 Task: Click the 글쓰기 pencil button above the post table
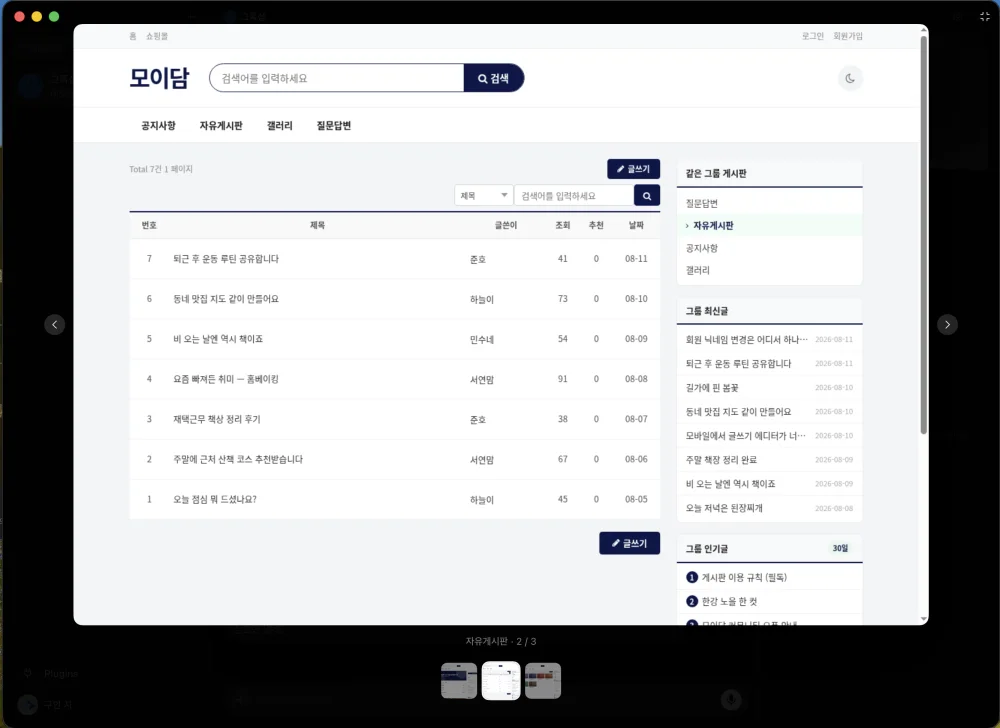(x=633, y=169)
